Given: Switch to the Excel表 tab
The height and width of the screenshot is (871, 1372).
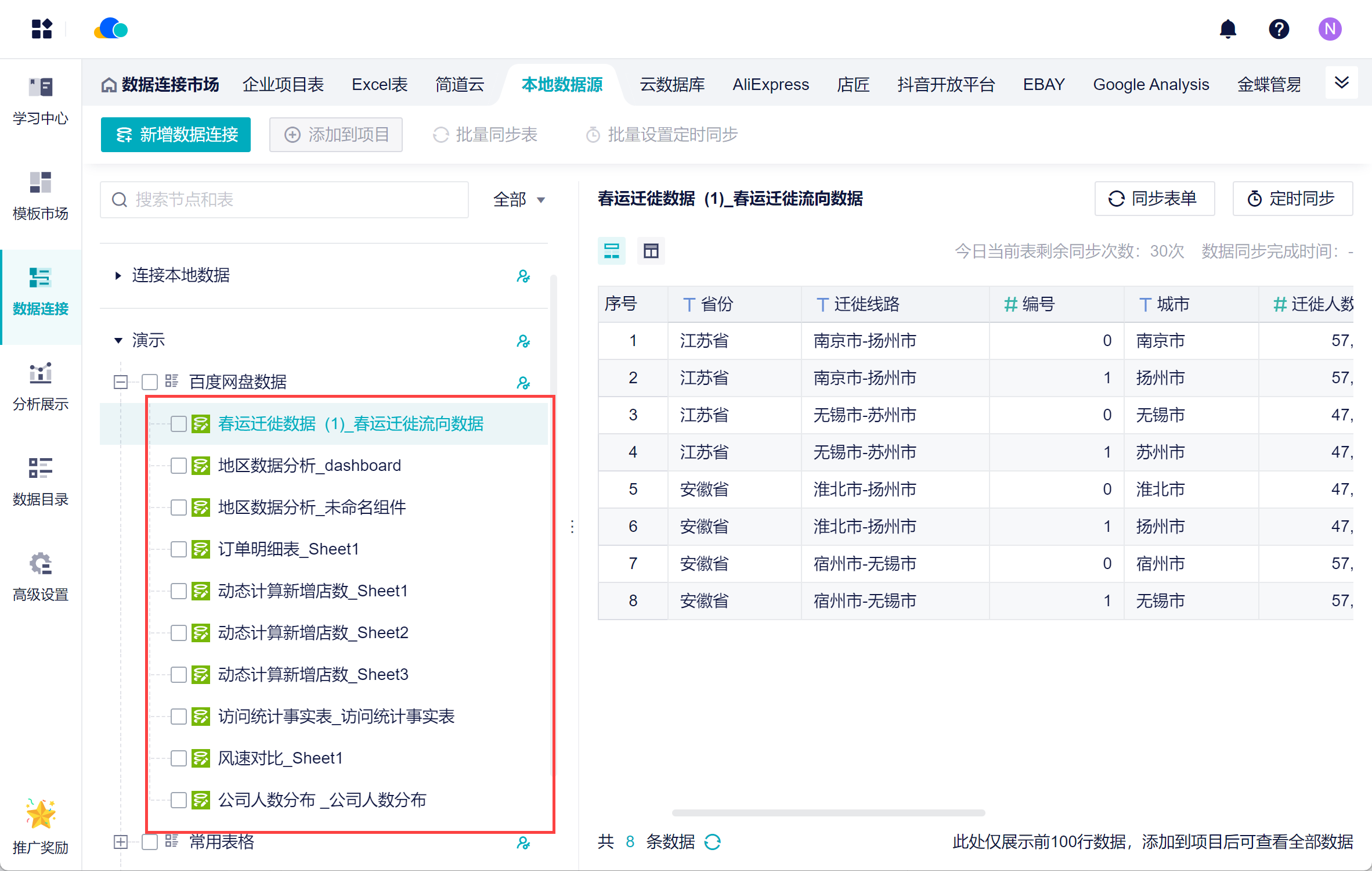Looking at the screenshot, I should pyautogui.click(x=380, y=85).
